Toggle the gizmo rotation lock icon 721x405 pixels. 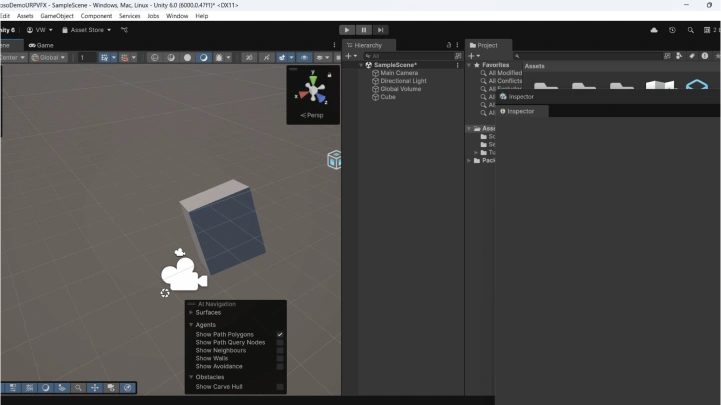[329, 74]
